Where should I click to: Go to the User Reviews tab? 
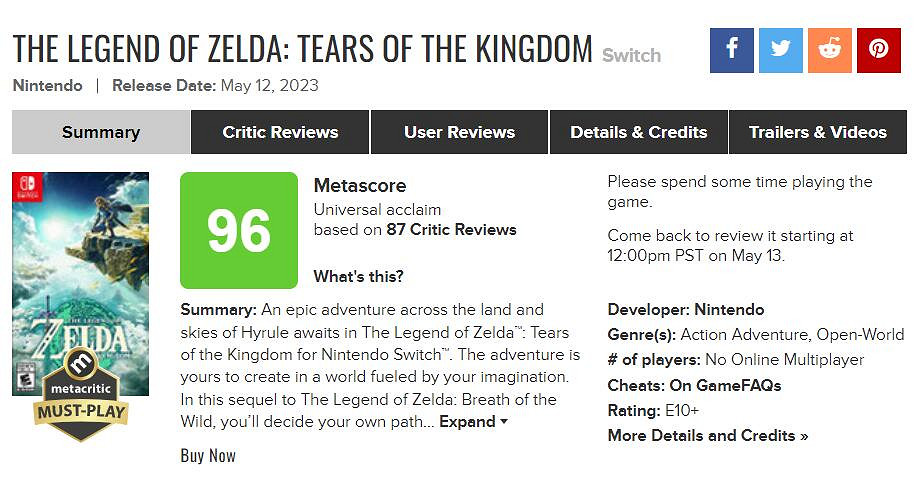point(459,132)
